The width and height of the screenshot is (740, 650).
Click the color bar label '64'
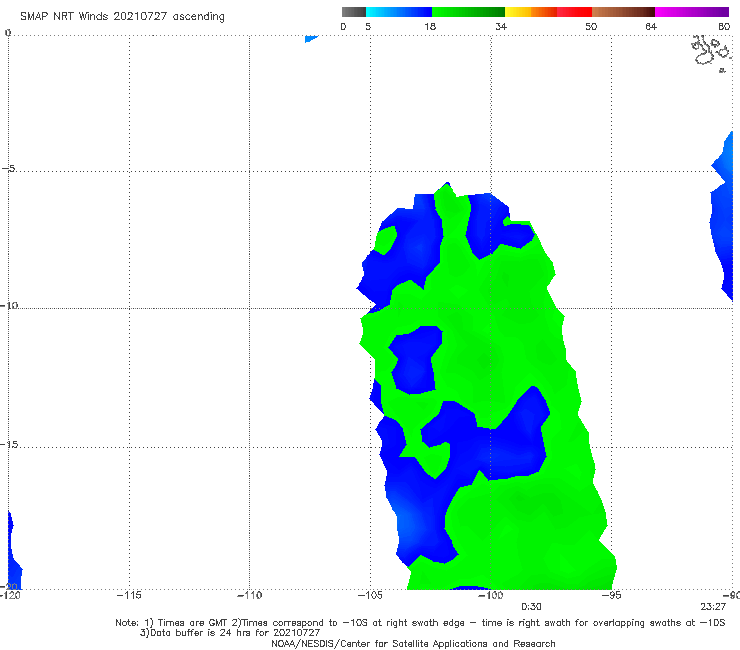(x=651, y=26)
